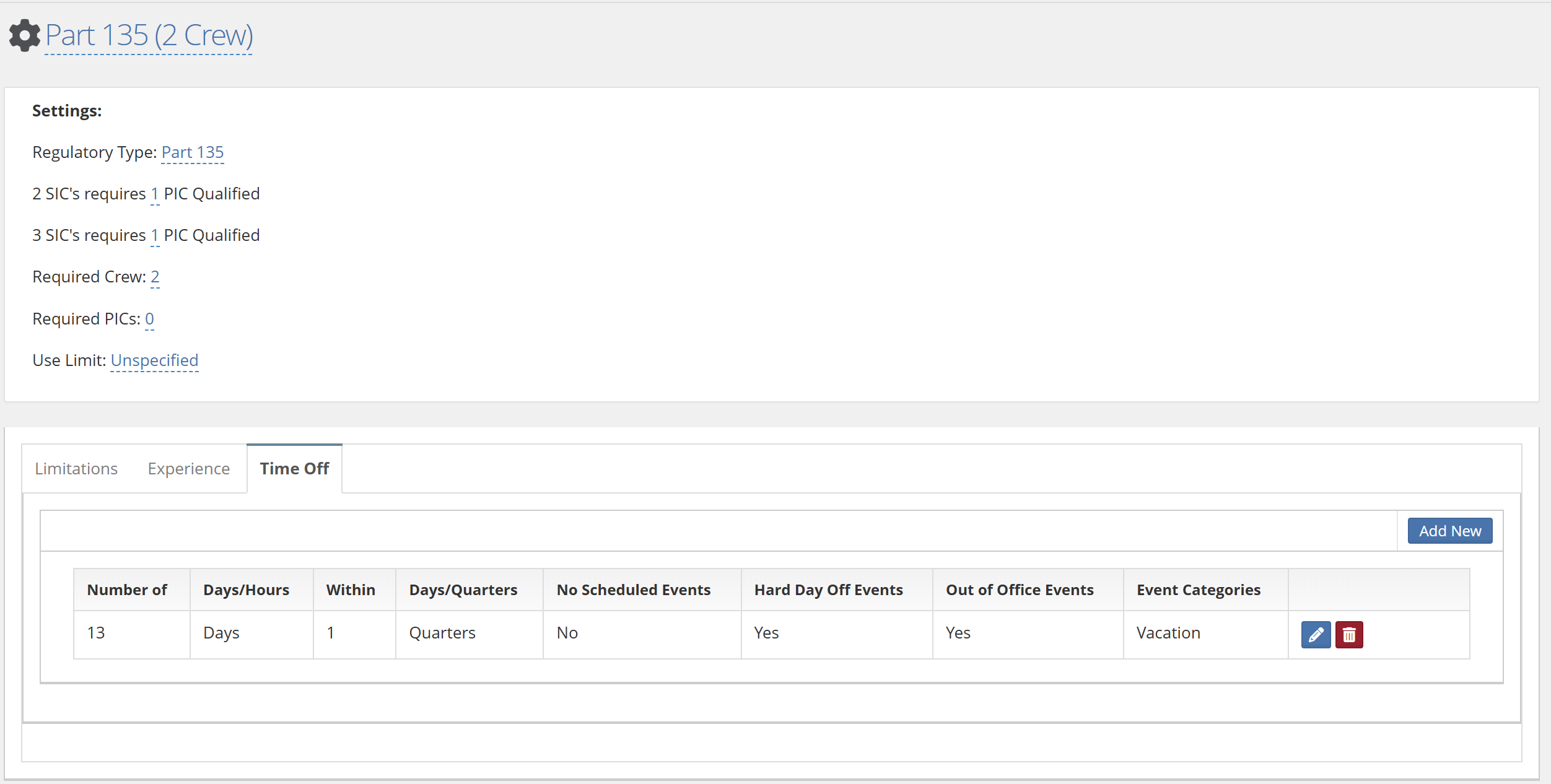Viewport: 1551px width, 784px height.
Task: Edit the Part 135 (2 Crew) title
Action: [x=149, y=35]
